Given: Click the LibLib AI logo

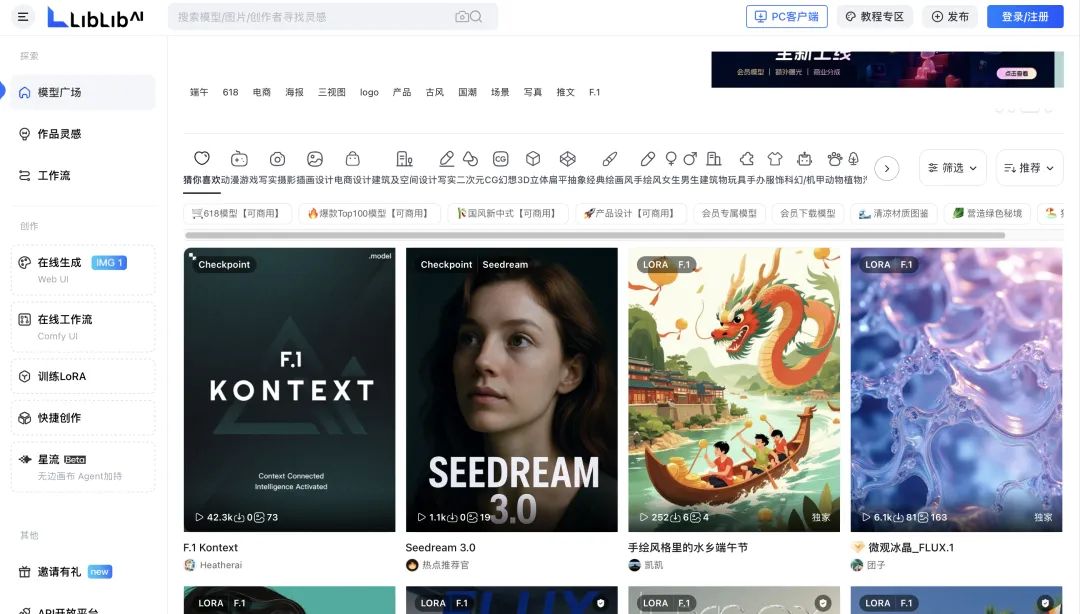Looking at the screenshot, I should 95,17.
